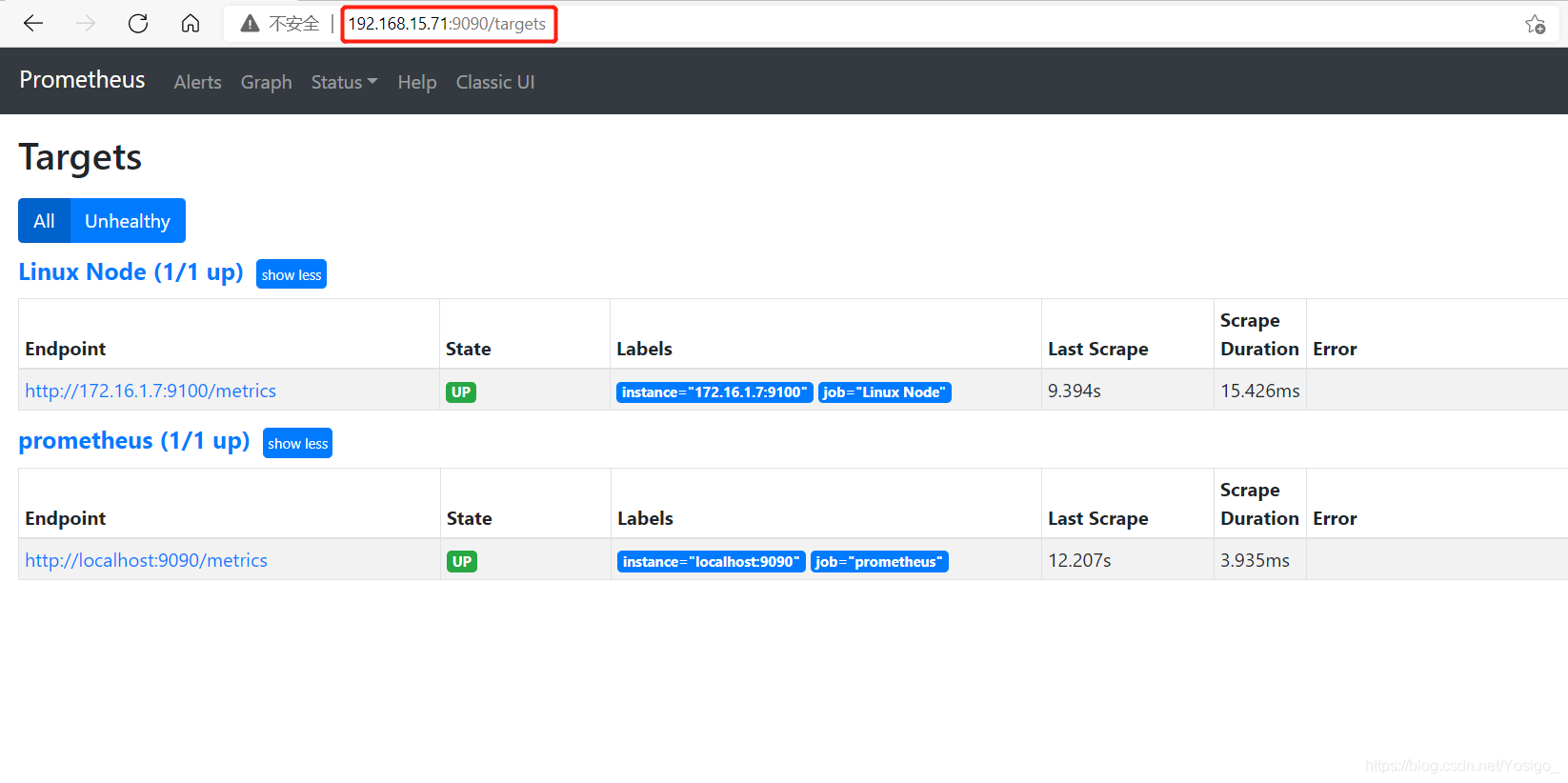Open http://localhost:9090/metrics endpoint link
The height and width of the screenshot is (783, 1568).
(x=146, y=560)
